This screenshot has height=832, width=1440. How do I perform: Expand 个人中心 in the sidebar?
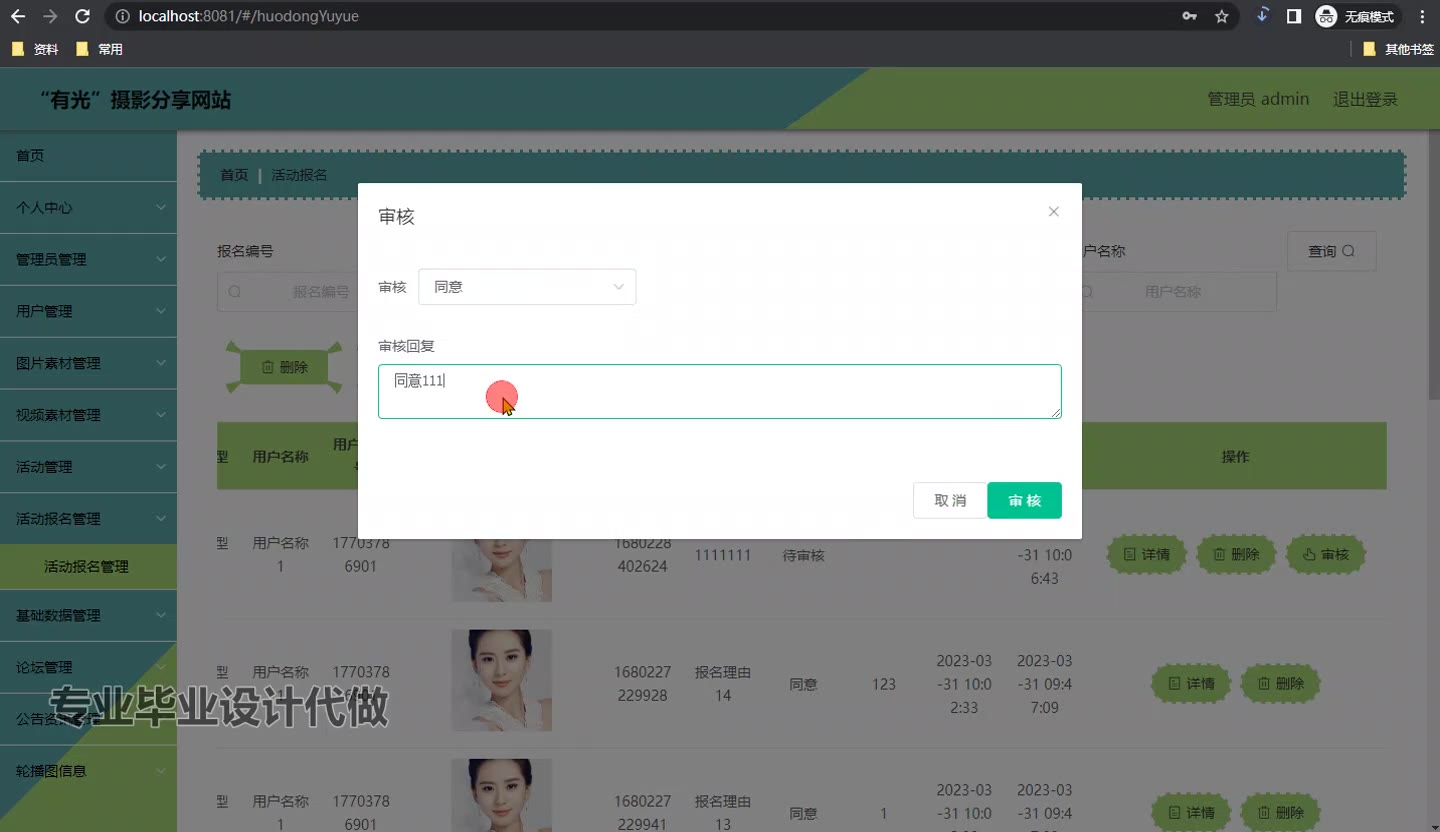(x=88, y=208)
